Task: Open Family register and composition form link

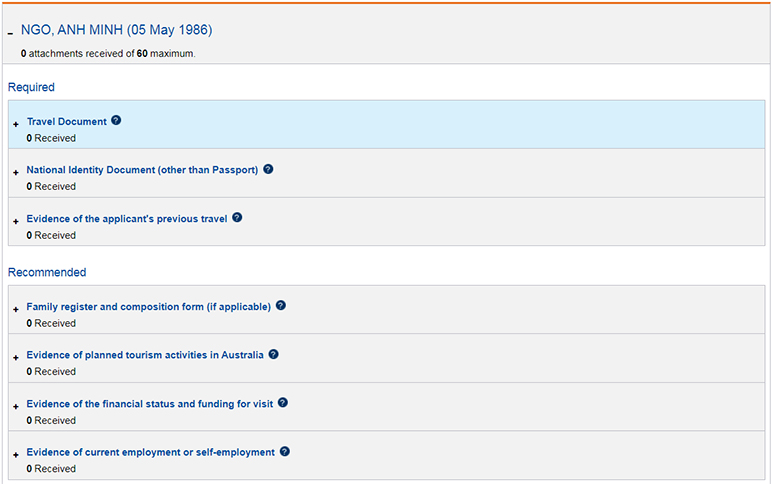Action: click(x=149, y=307)
